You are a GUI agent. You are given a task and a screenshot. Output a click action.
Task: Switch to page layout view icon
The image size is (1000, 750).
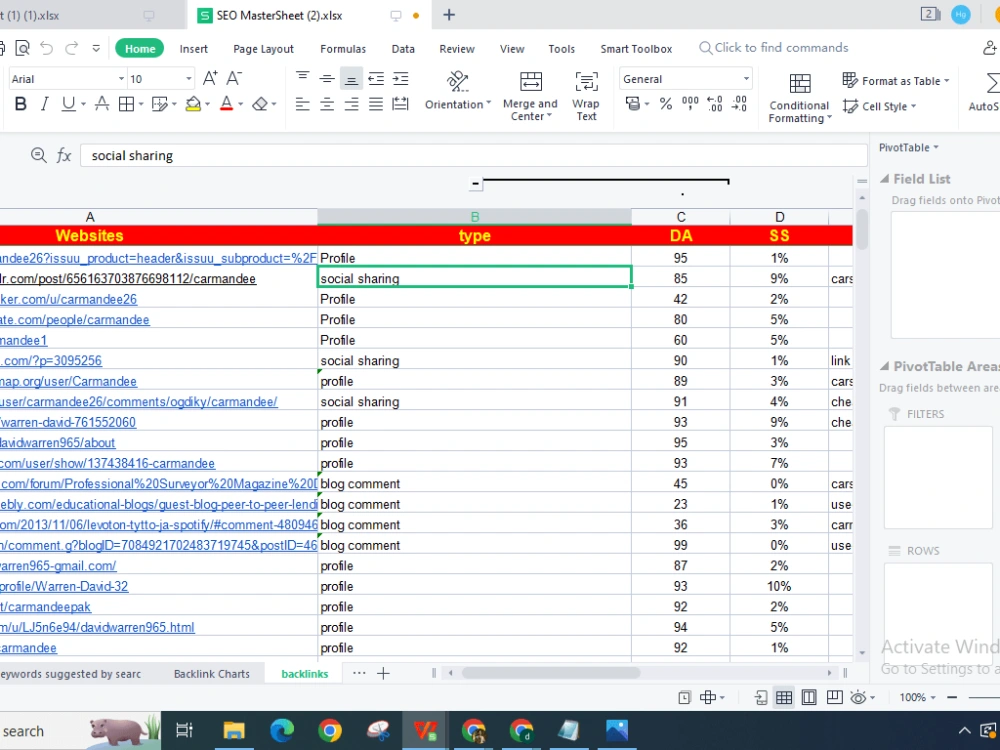point(809,698)
